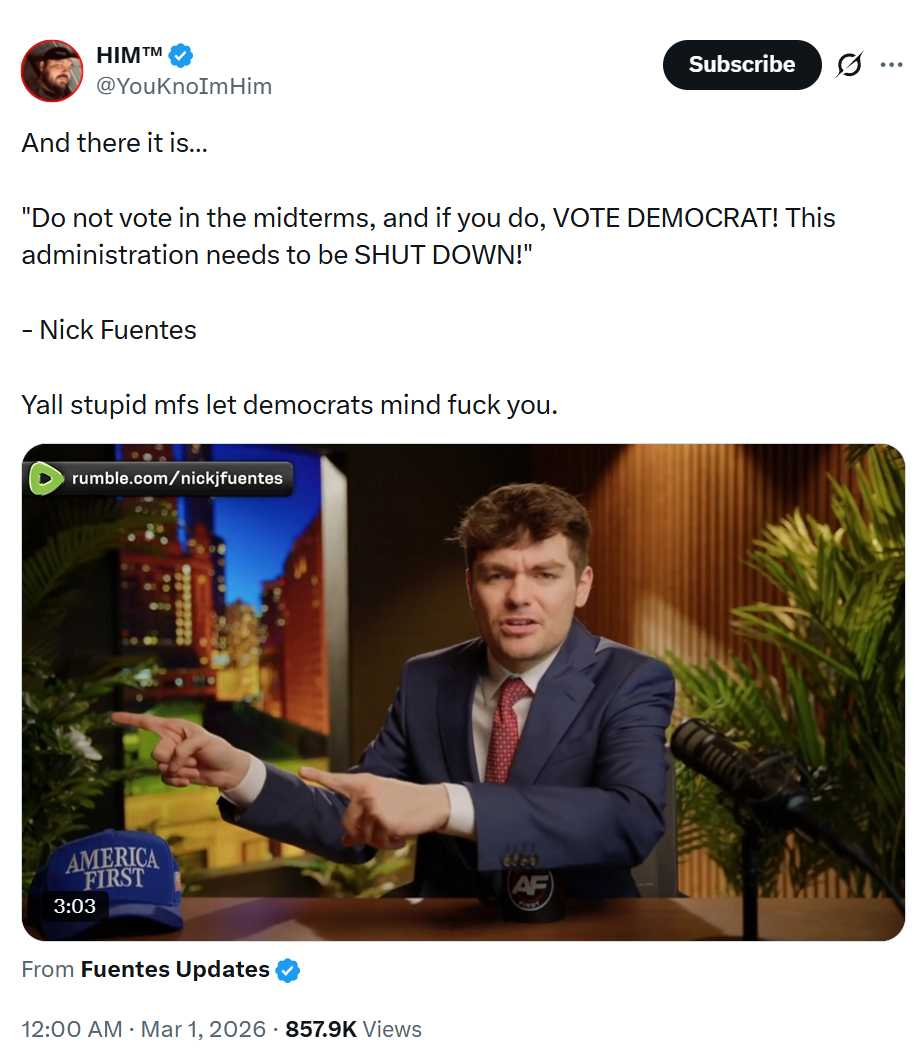The height and width of the screenshot is (1064, 923).
Task: Play the embedded video thumbnail
Action: click(x=463, y=692)
